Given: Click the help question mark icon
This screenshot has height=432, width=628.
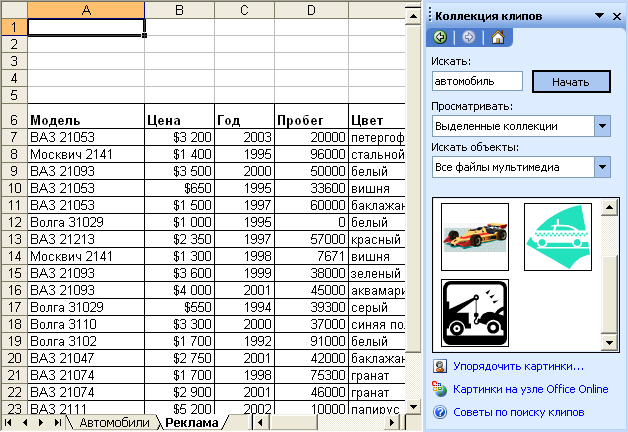Looking at the screenshot, I should (x=440, y=412).
